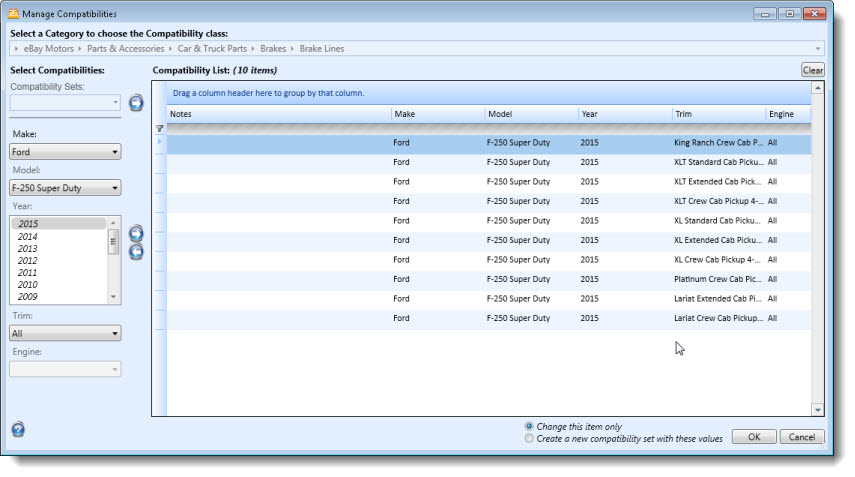
Task: Click the add-to-list right arrow icon
Action: click(136, 233)
